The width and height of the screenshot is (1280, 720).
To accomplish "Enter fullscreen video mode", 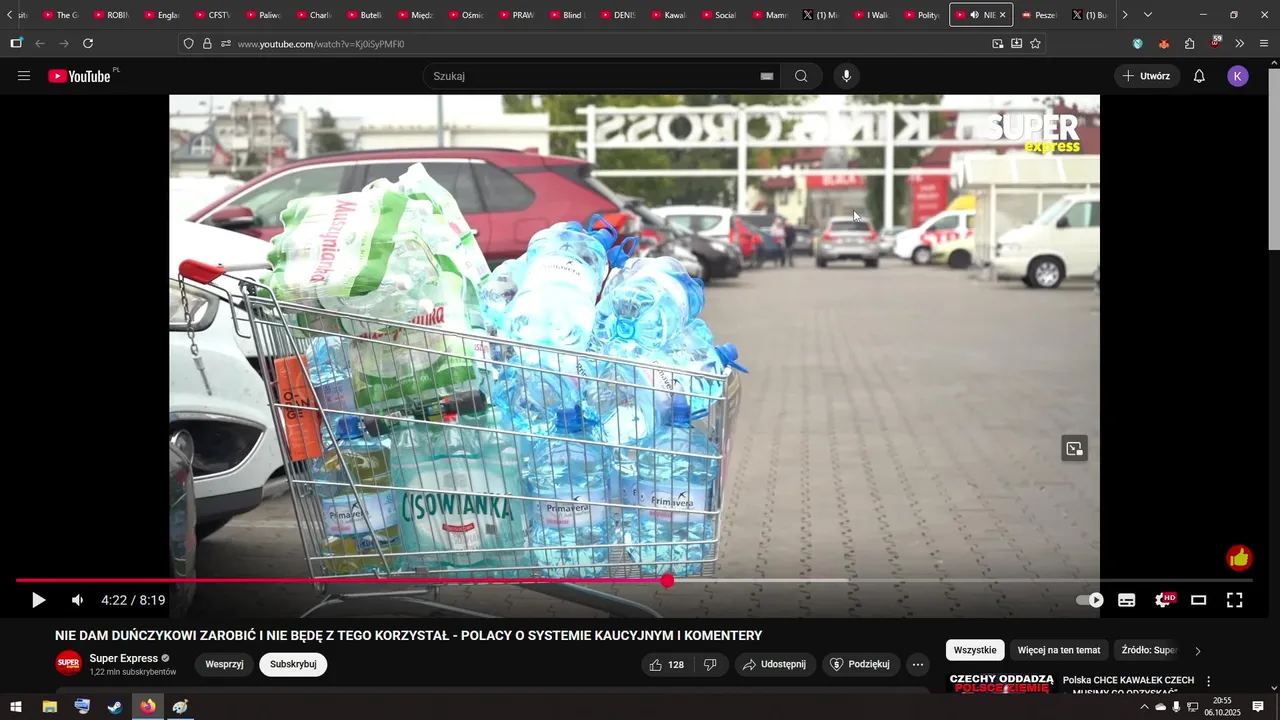I will click(1235, 600).
